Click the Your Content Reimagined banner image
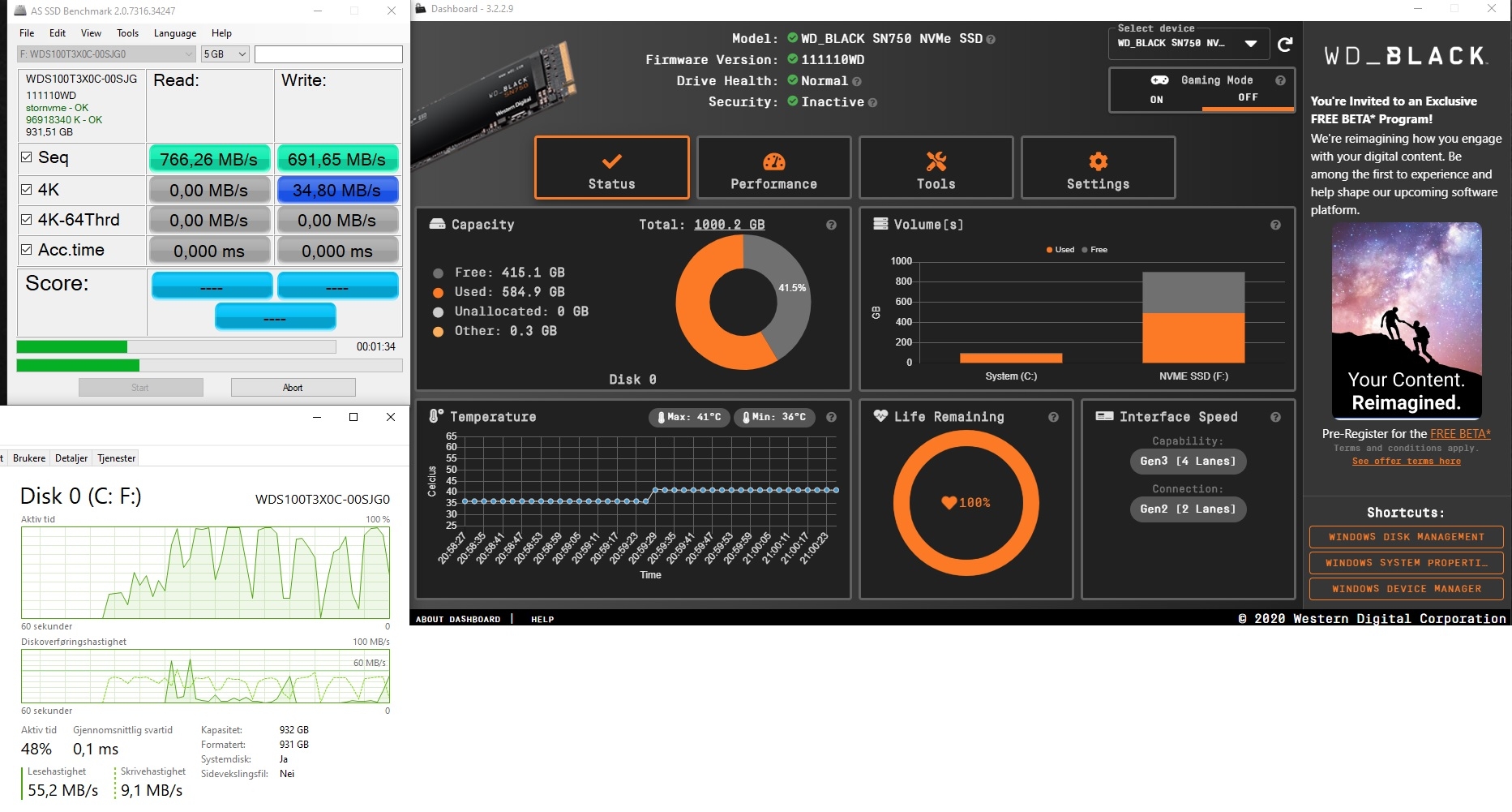Image resolution: width=1512 pixels, height=812 pixels. [1406, 320]
